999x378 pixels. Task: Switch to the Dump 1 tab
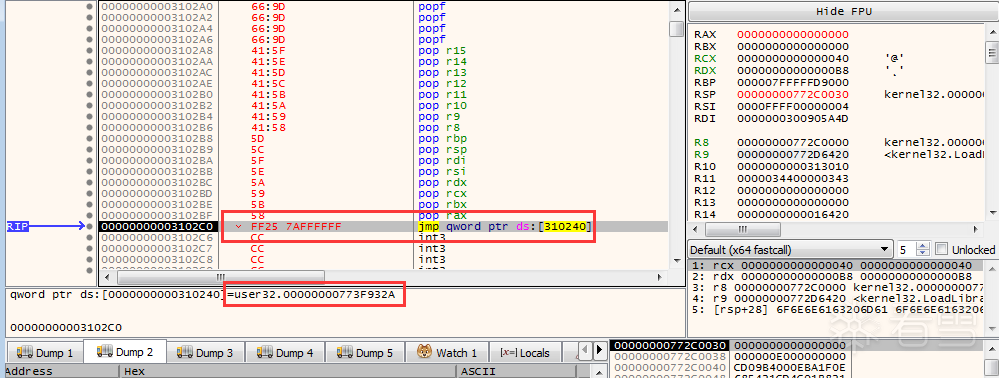pyautogui.click(x=45, y=353)
